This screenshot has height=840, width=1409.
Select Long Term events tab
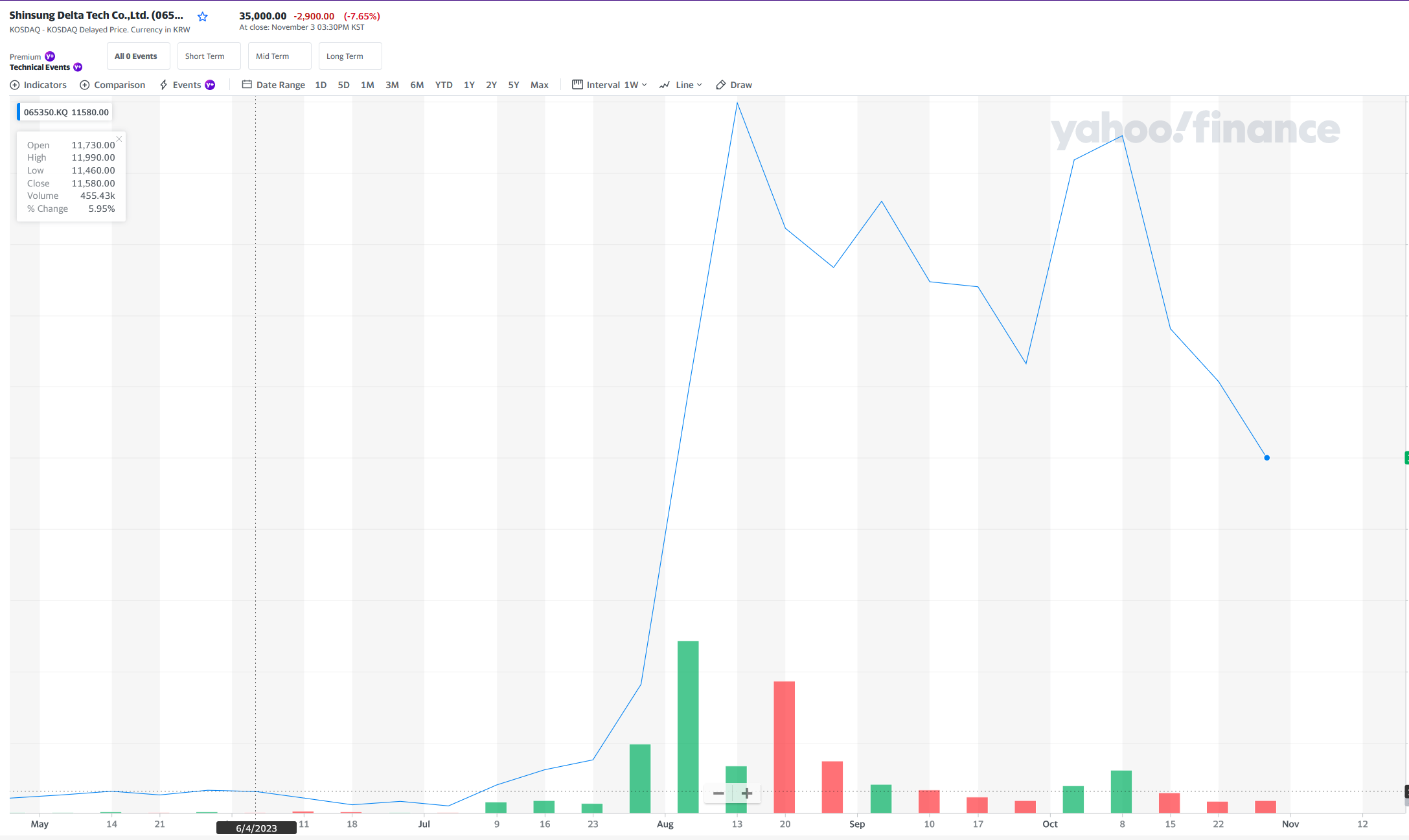pos(350,56)
